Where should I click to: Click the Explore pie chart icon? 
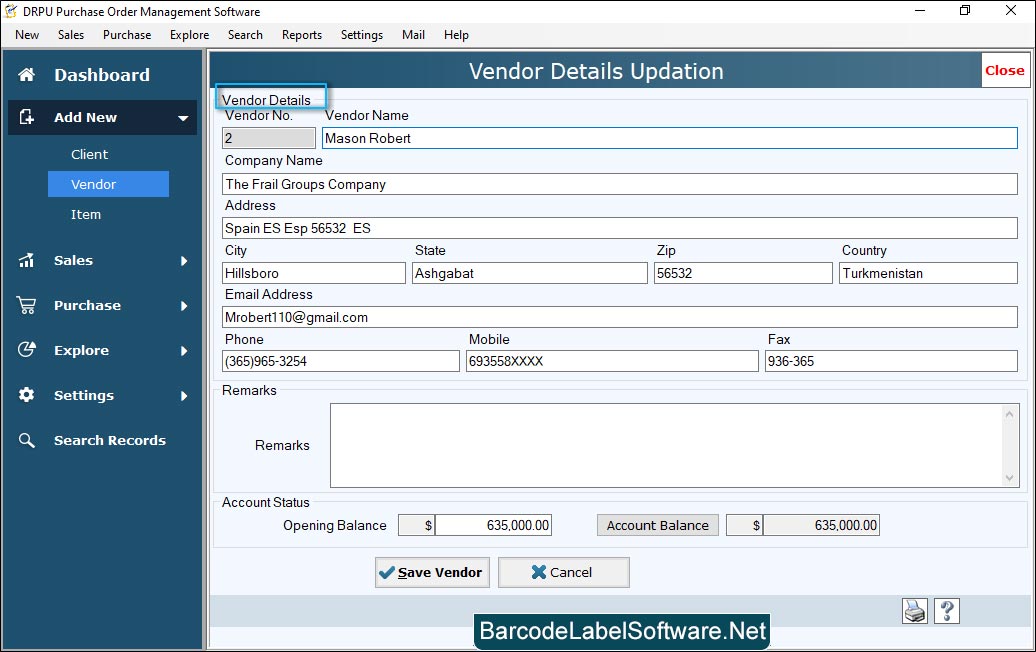coord(27,350)
